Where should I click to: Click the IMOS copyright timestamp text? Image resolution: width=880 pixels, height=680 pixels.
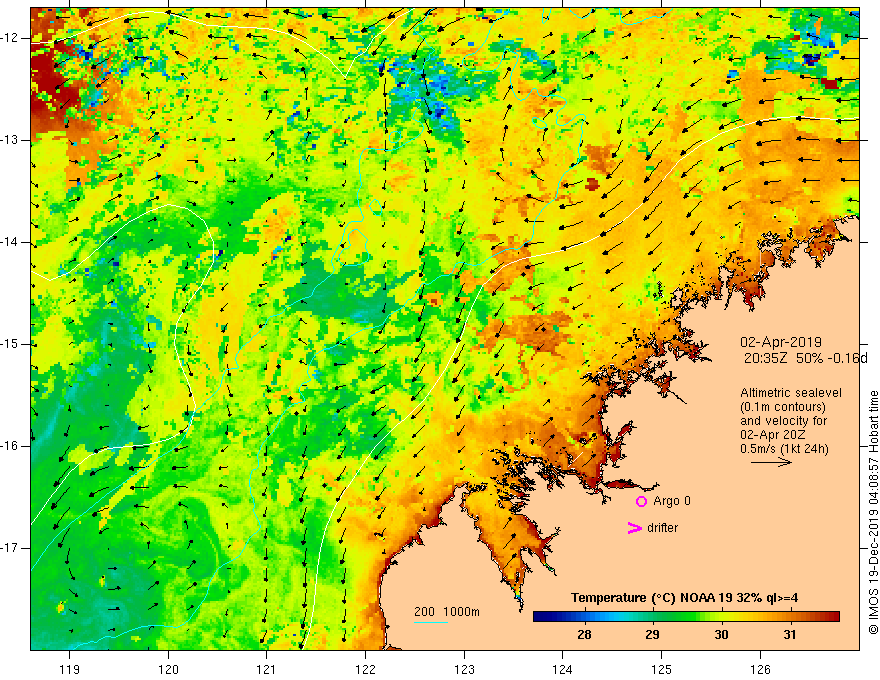point(873,512)
